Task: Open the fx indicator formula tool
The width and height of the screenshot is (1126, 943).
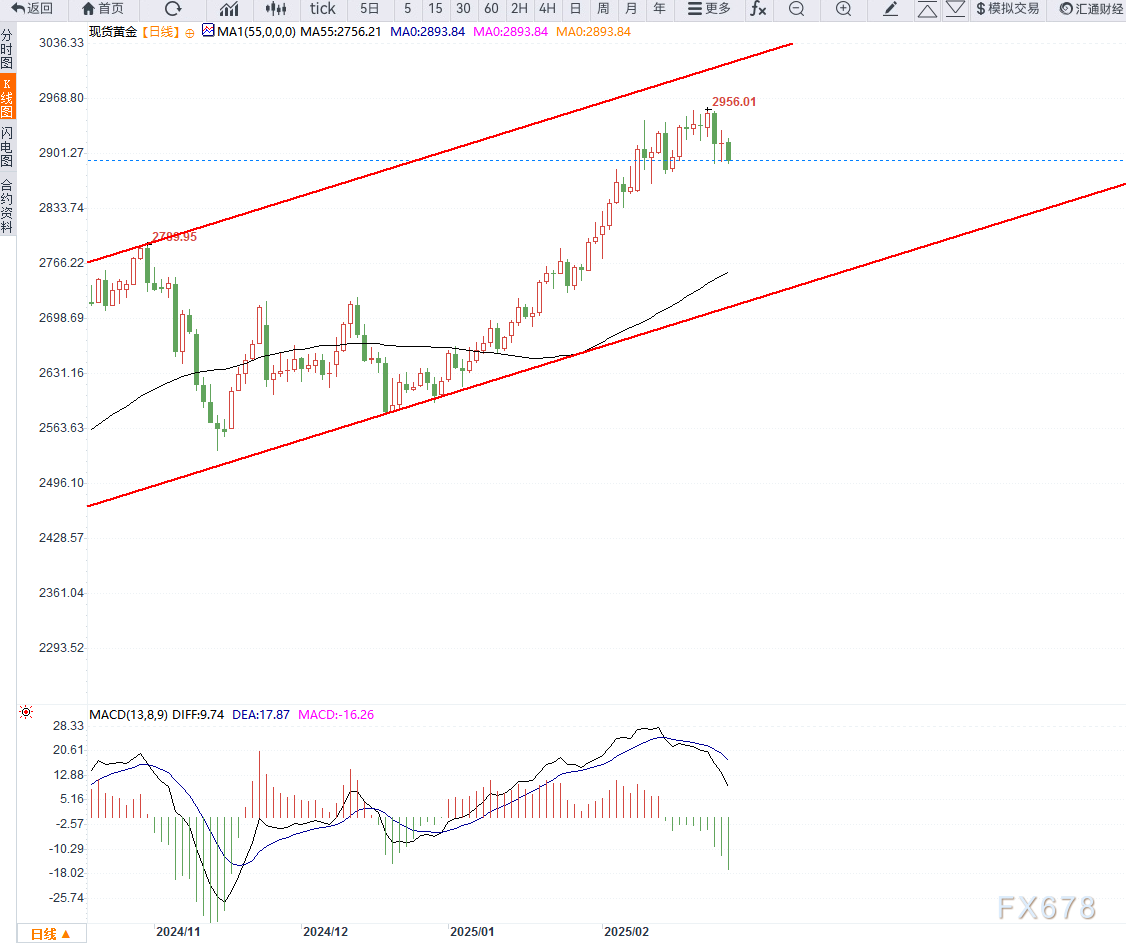Action: point(758,9)
